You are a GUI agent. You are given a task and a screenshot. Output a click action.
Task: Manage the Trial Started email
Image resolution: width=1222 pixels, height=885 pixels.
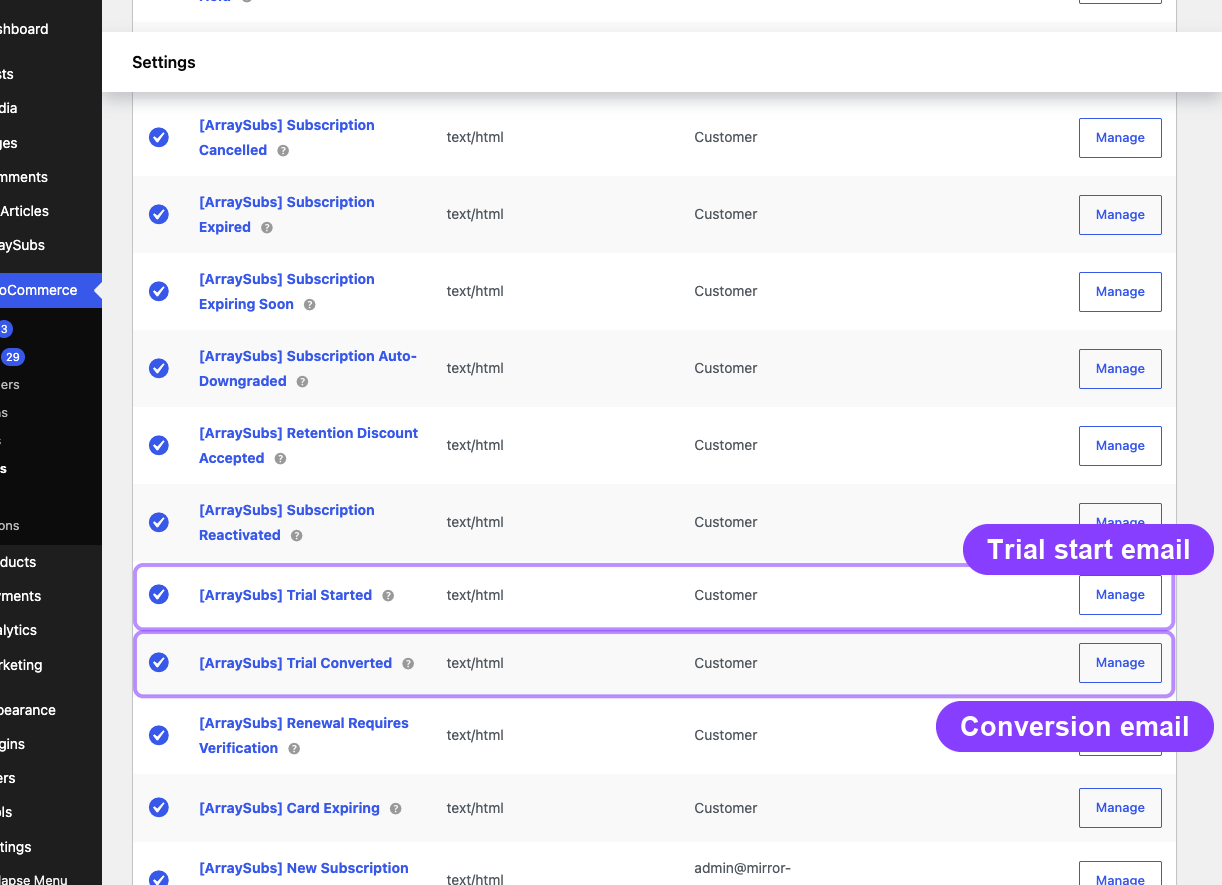pos(1120,595)
